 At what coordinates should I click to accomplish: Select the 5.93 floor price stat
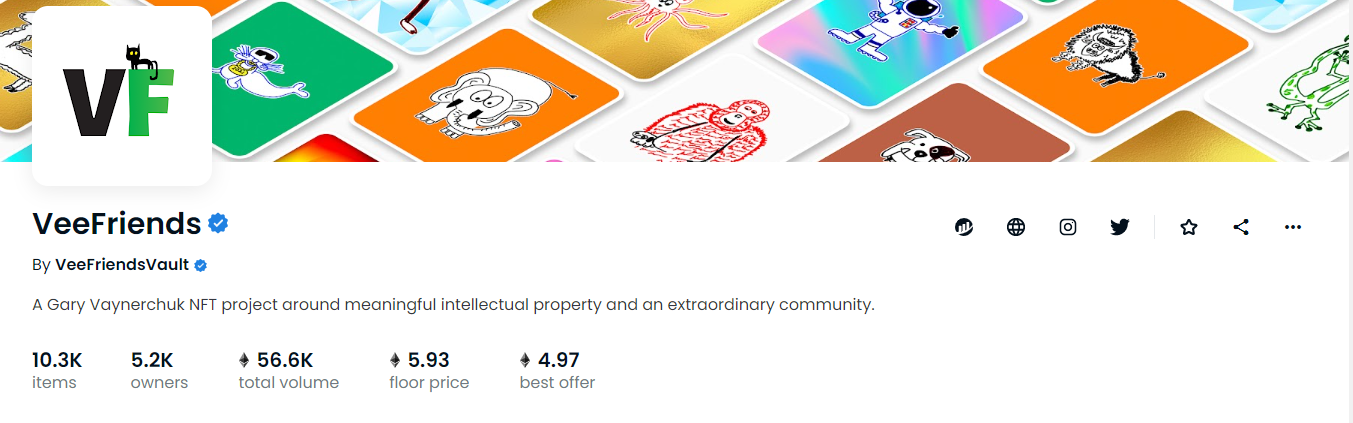click(429, 370)
